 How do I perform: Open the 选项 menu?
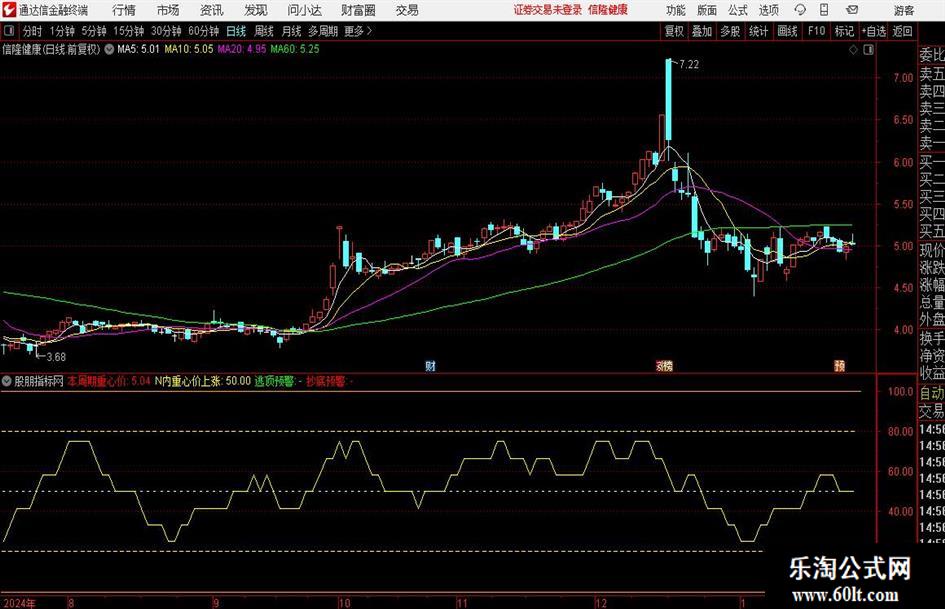click(768, 10)
